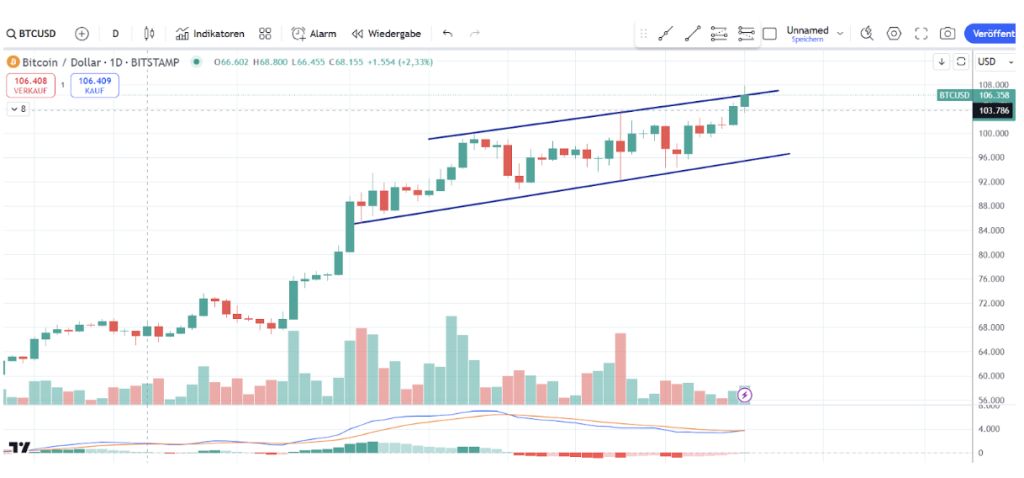This screenshot has width=1024, height=478.
Task: Open symbol search for BTCUSD
Action: coord(31,33)
